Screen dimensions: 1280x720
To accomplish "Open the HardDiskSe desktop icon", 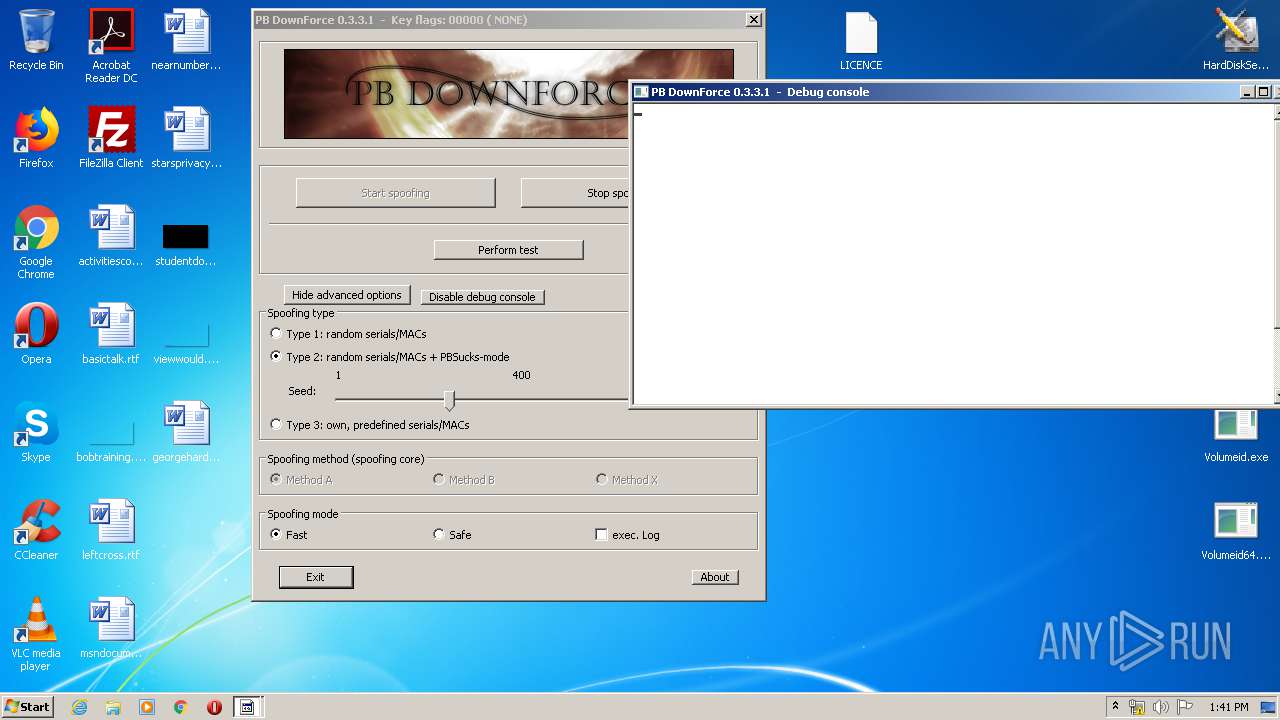I will [x=1236, y=40].
